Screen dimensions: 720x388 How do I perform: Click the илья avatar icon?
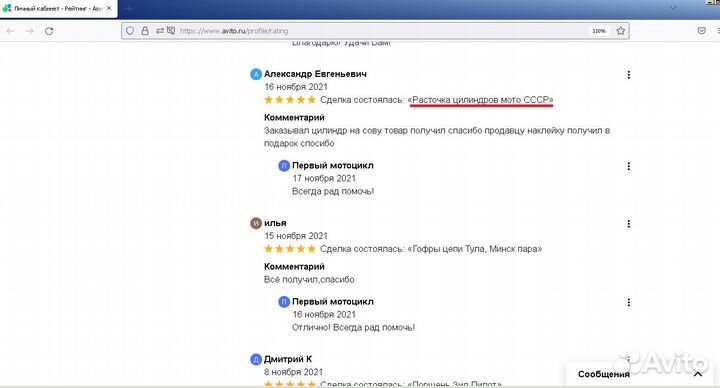[256, 223]
